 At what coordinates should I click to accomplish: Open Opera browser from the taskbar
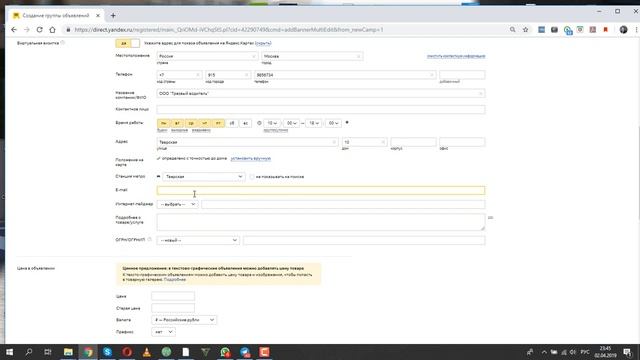tap(127, 352)
